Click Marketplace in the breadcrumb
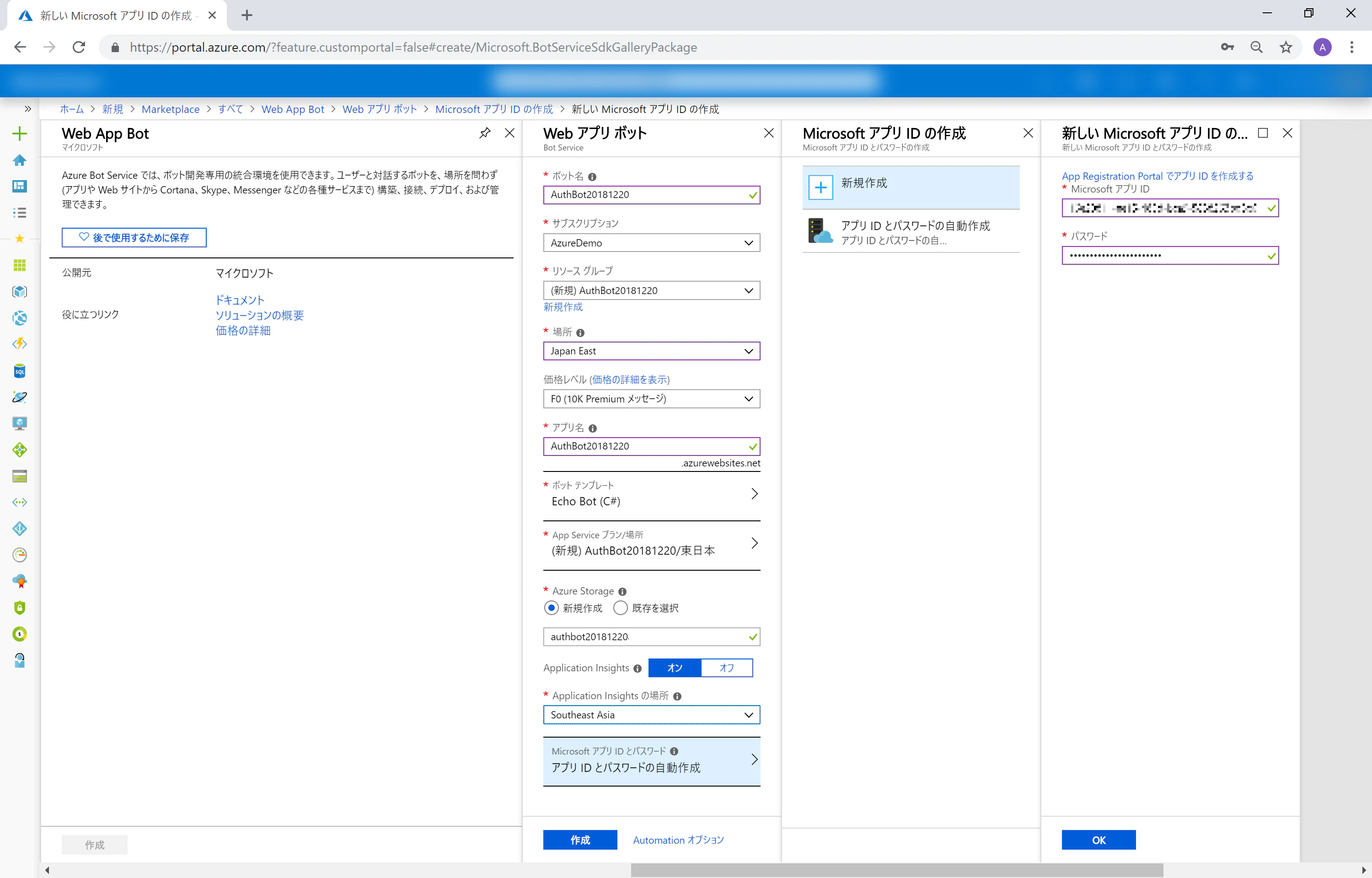 point(171,109)
